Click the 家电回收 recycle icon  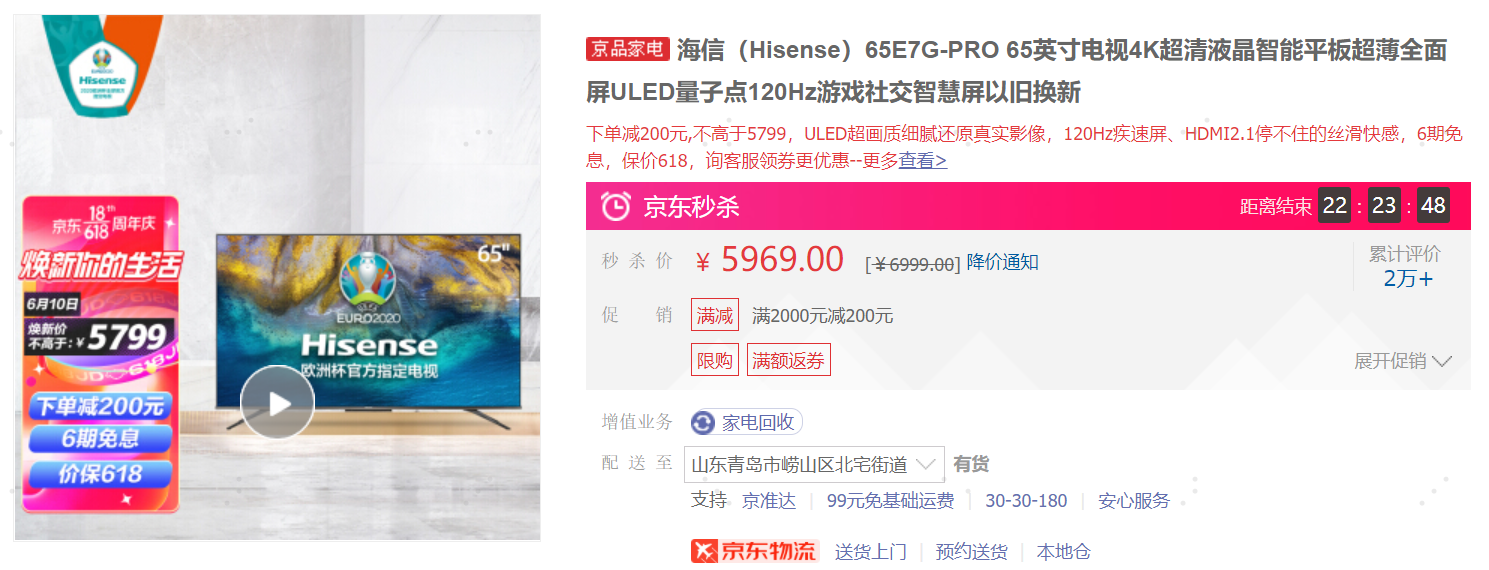703,423
